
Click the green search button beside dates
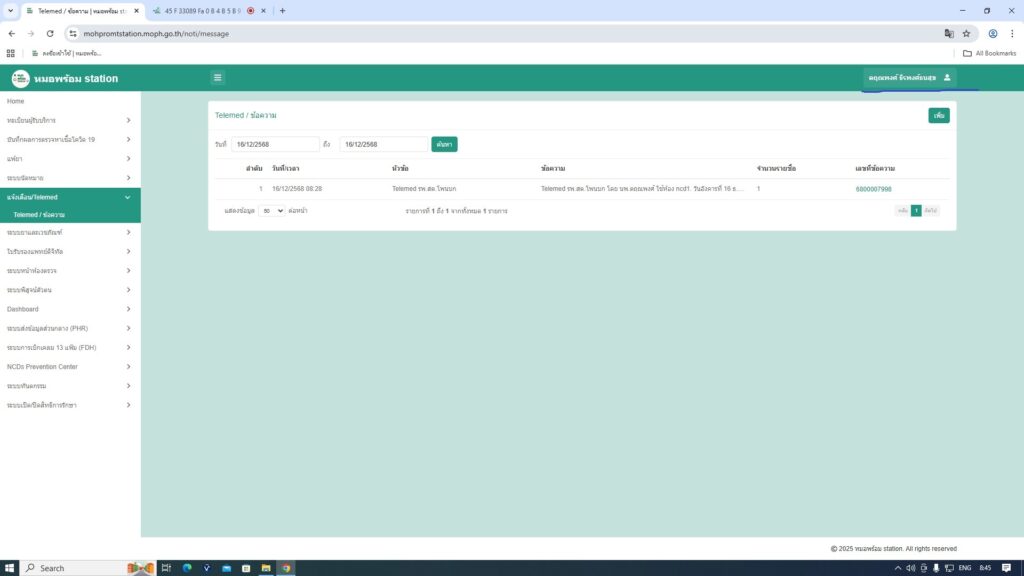[x=444, y=144]
